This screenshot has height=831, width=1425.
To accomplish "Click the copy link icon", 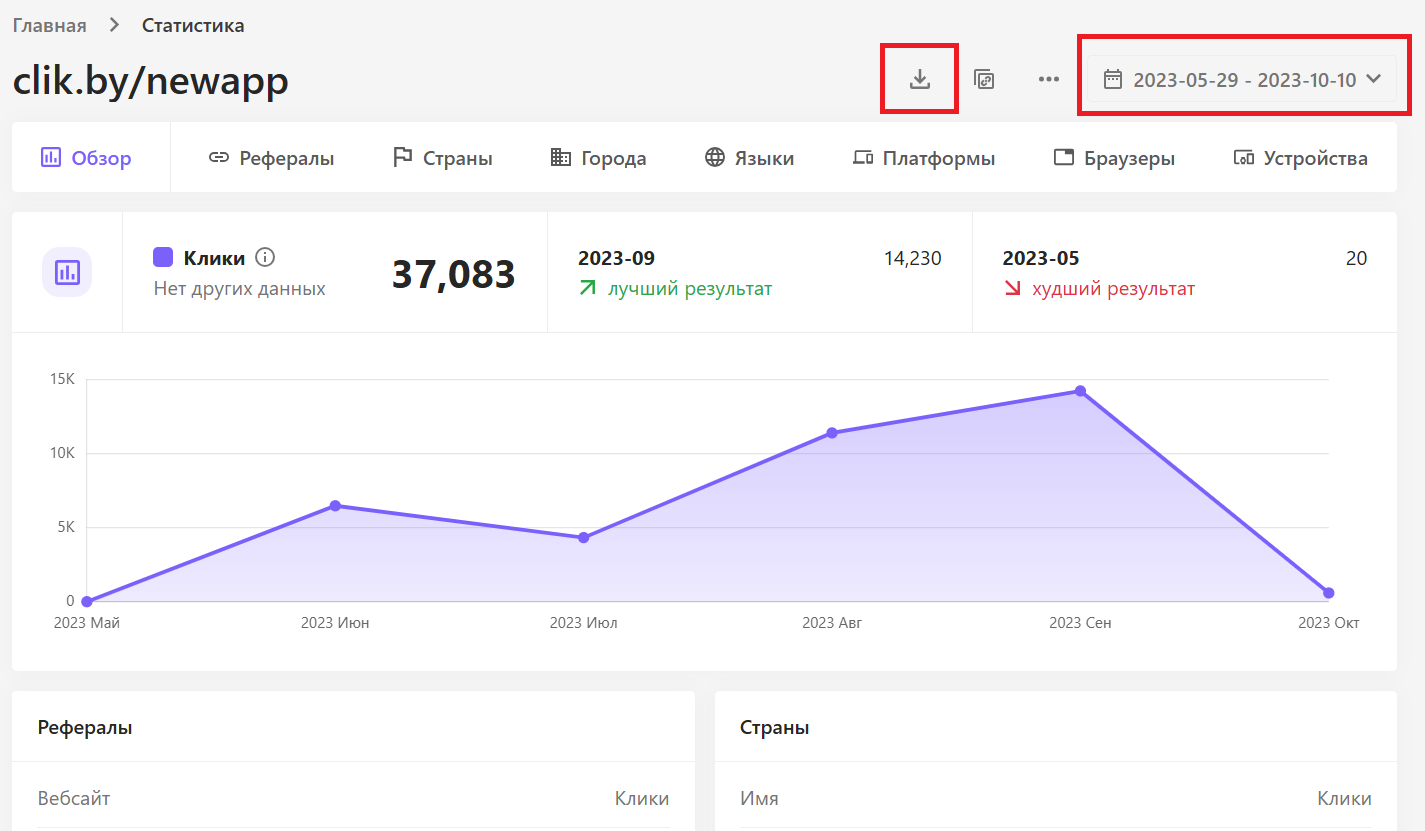I will pyautogui.click(x=984, y=79).
